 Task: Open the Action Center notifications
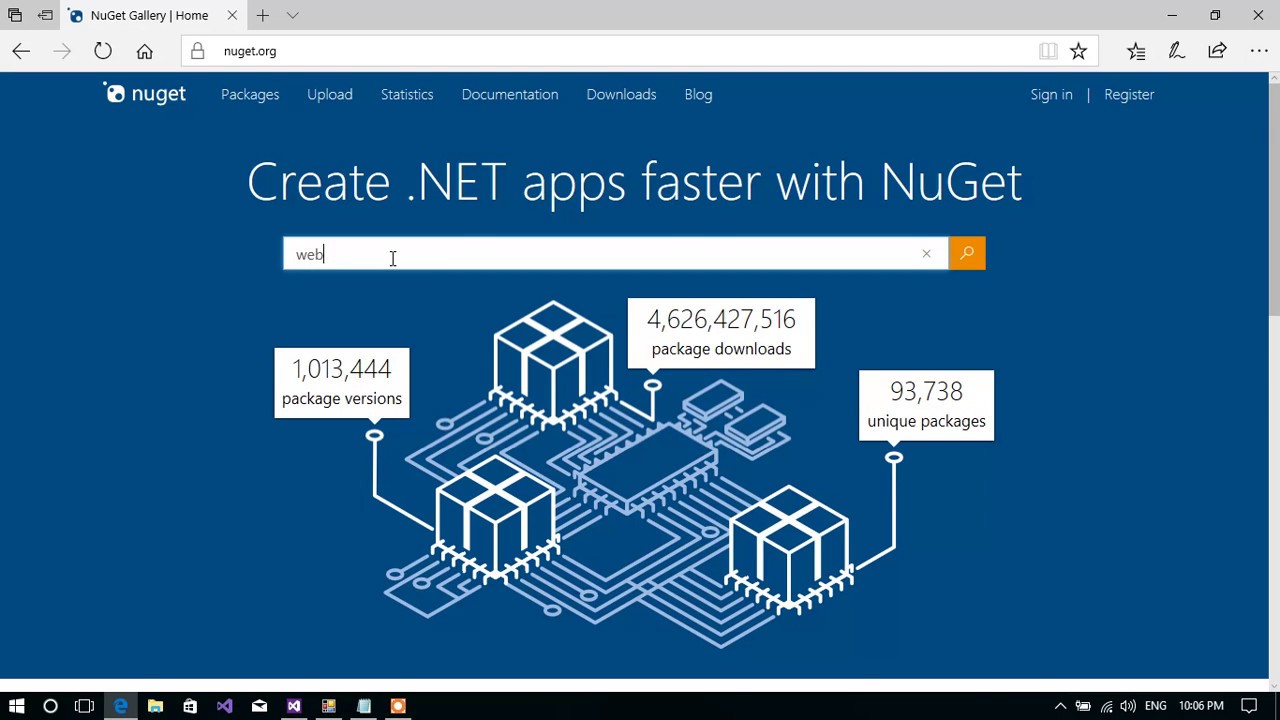tap(1249, 706)
